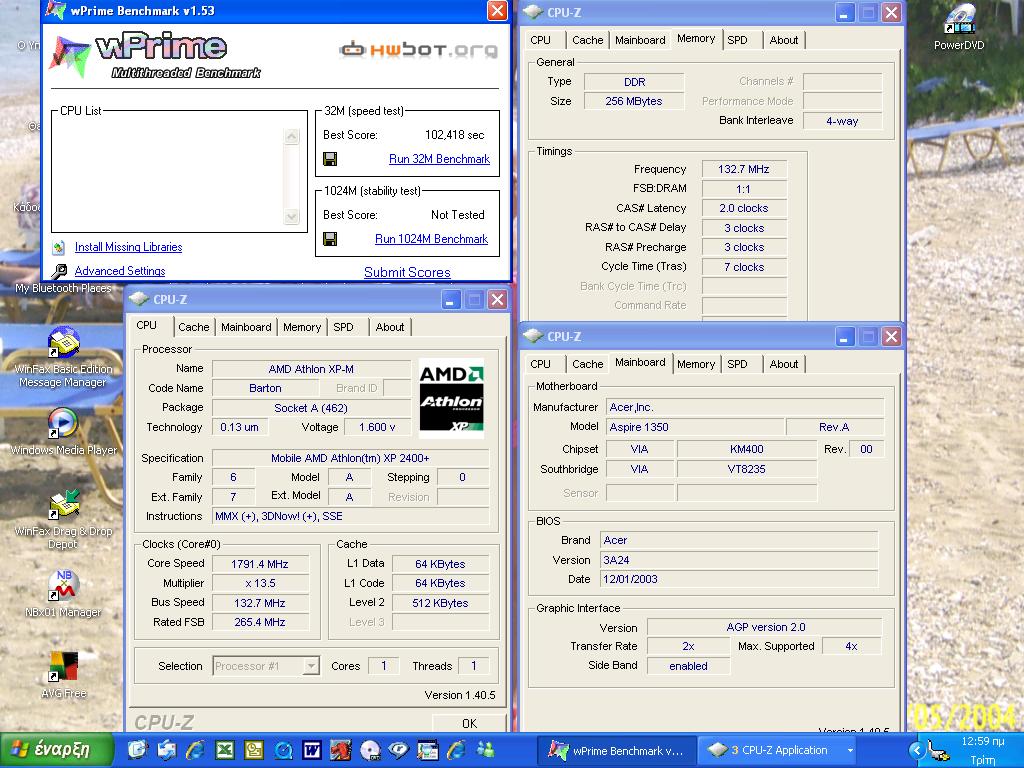The image size is (1024, 768).
Task: Select SPD tab in the Memory CPU-Z window
Action: (x=737, y=40)
